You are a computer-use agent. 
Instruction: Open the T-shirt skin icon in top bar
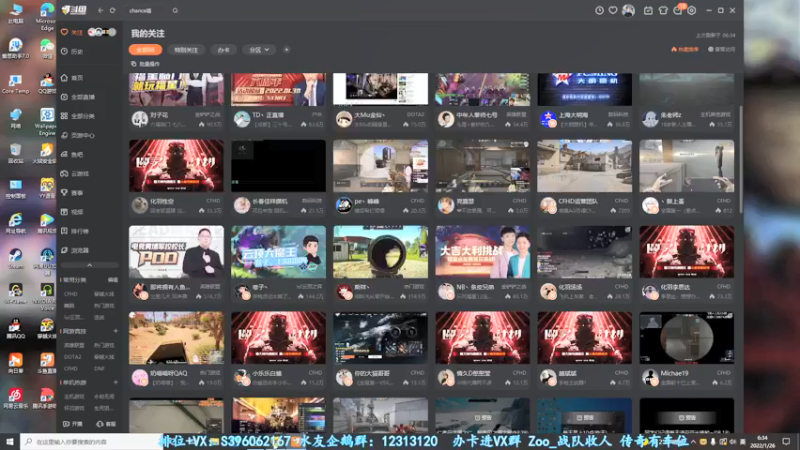tap(663, 10)
